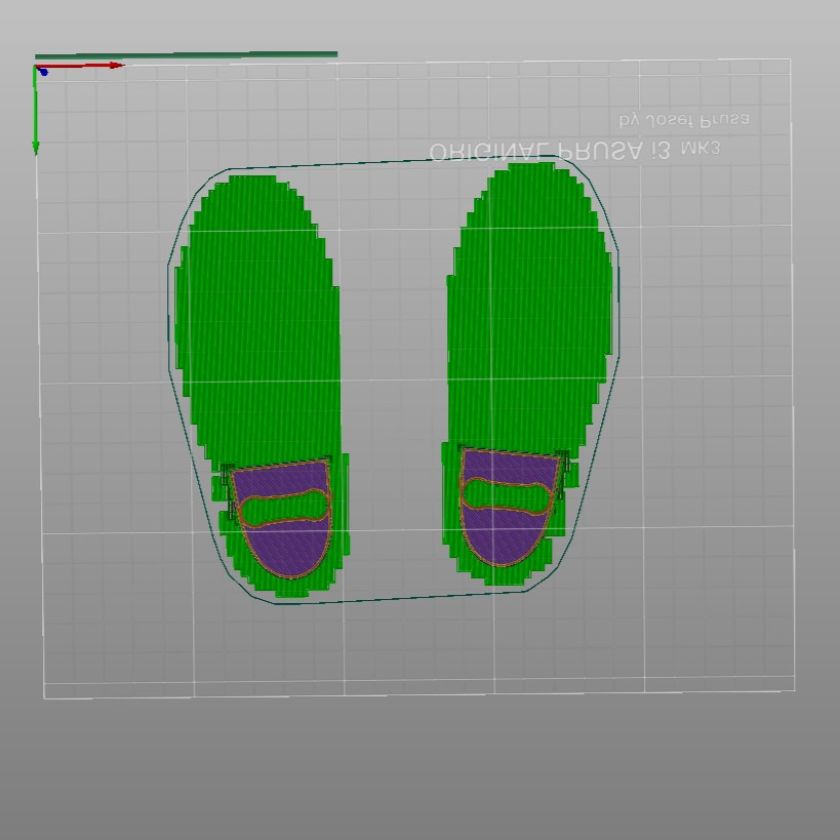
Task: Select the left green support footprint
Action: coord(255,320)
